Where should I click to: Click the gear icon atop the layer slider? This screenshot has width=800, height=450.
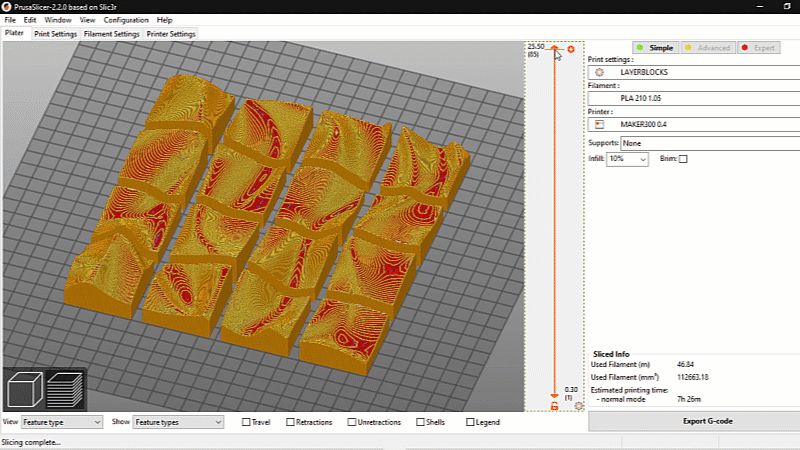pyautogui.click(x=571, y=49)
